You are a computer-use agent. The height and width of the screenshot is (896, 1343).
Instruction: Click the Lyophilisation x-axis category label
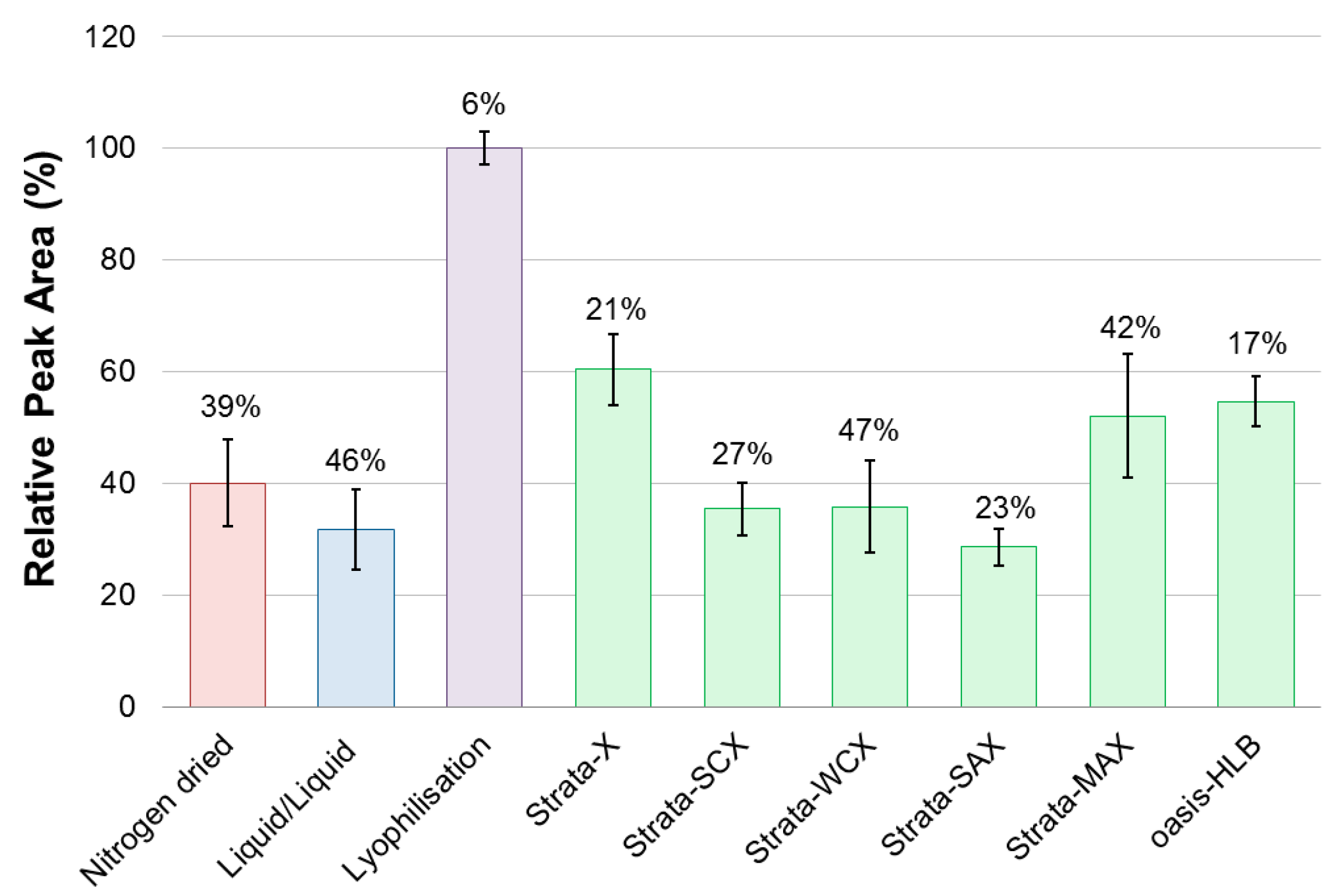[417, 810]
